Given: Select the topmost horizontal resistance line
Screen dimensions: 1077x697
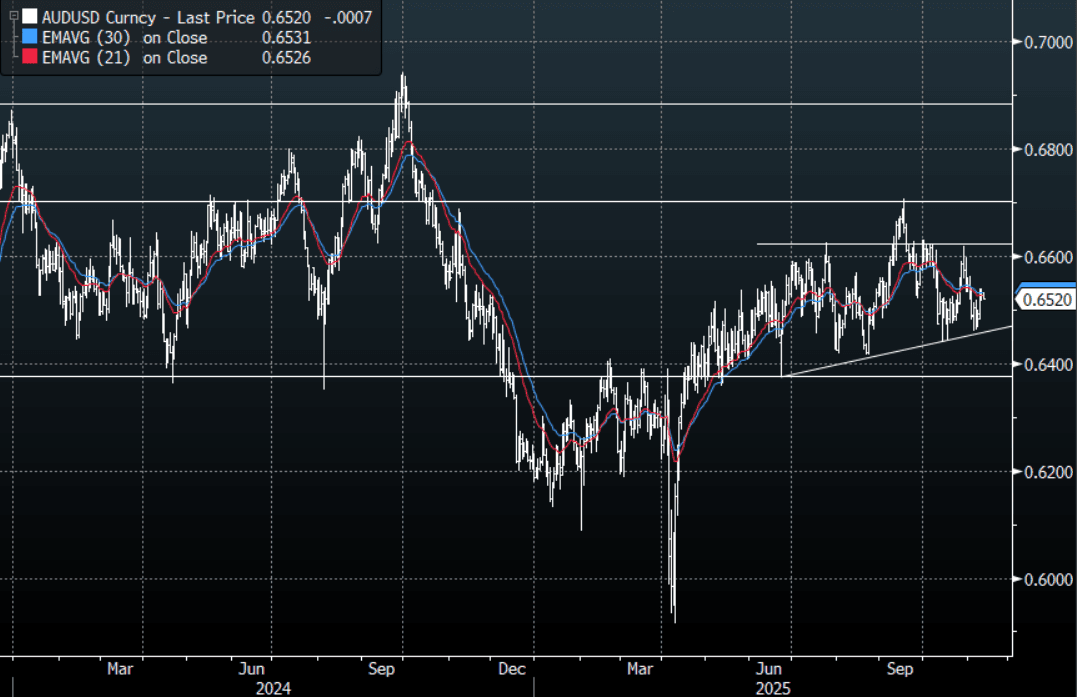Looking at the screenshot, I should (500, 104).
